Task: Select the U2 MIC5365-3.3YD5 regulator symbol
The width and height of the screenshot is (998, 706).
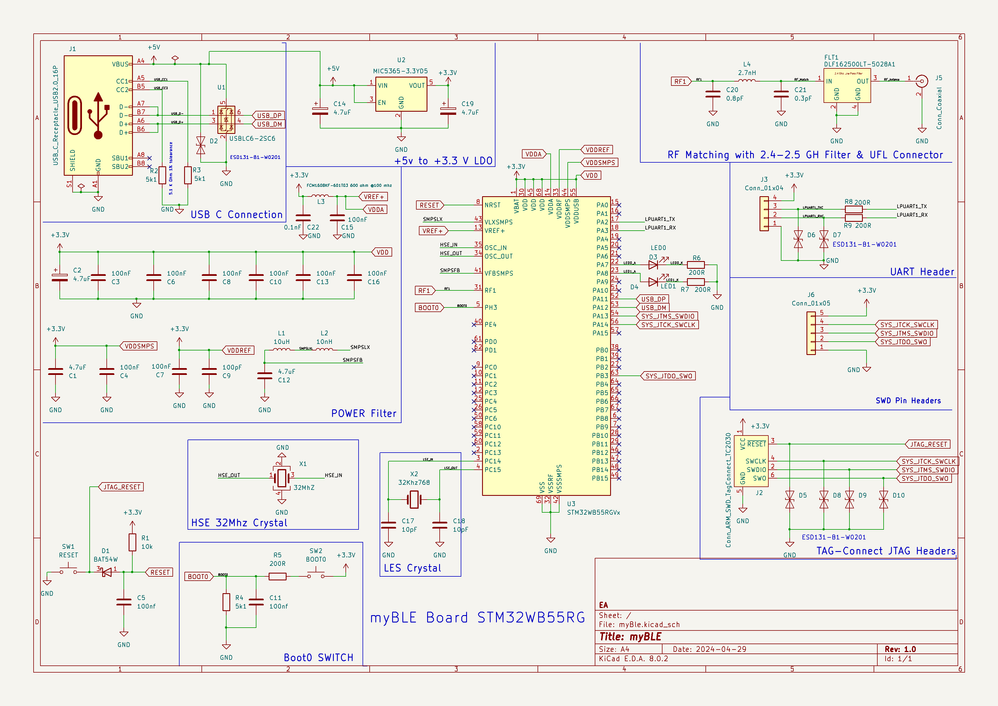Action: [x=401, y=95]
